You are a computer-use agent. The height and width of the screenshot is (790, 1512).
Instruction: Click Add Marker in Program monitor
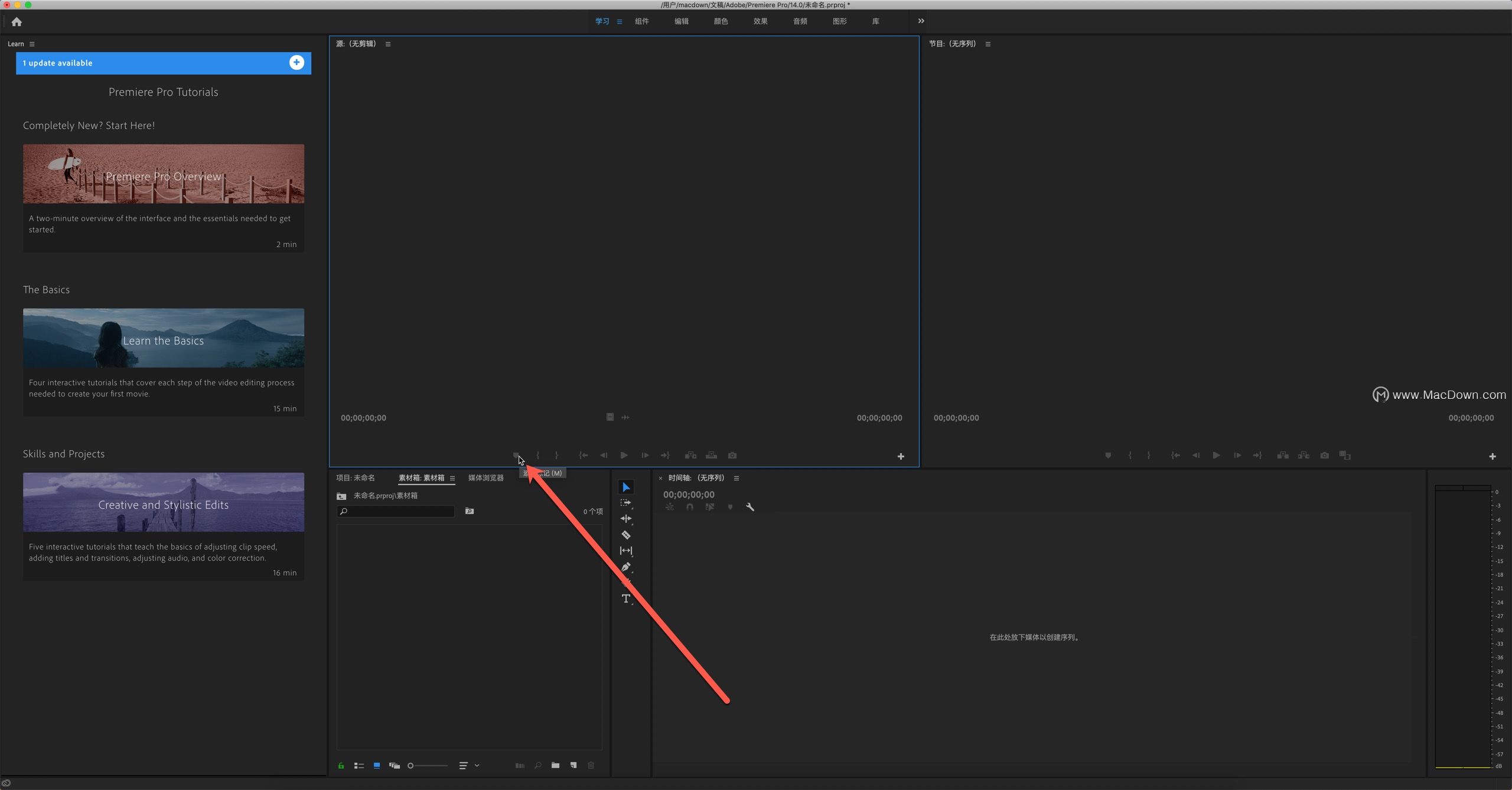point(1108,455)
